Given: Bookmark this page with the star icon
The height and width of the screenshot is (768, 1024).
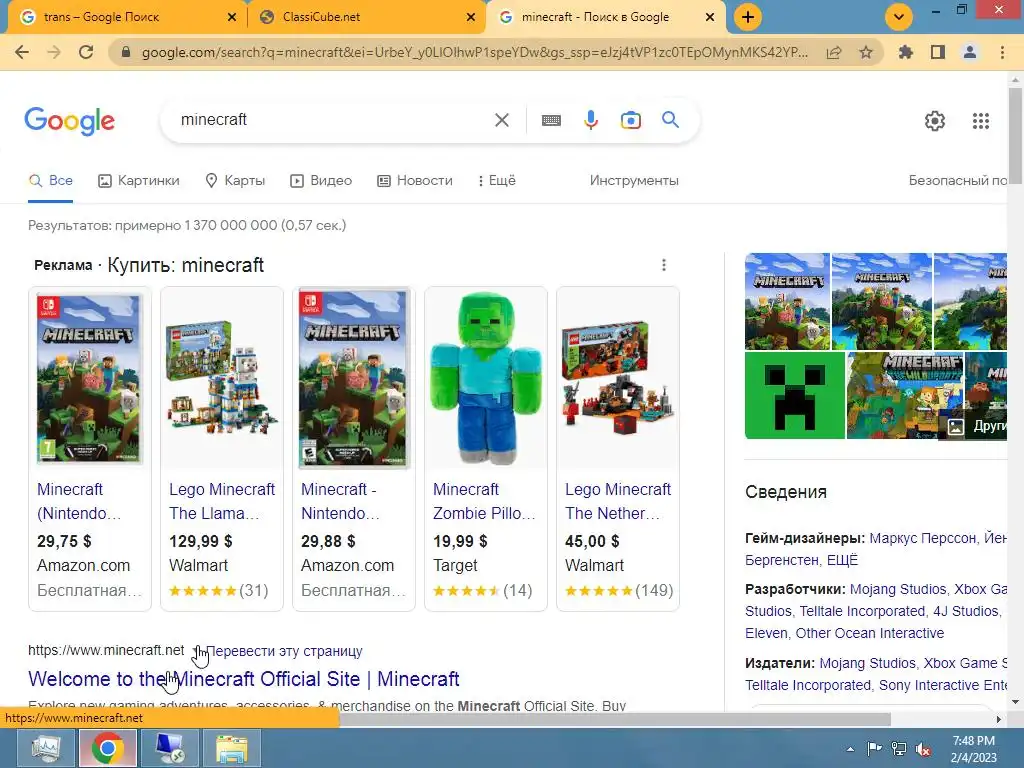Looking at the screenshot, I should (x=866, y=52).
